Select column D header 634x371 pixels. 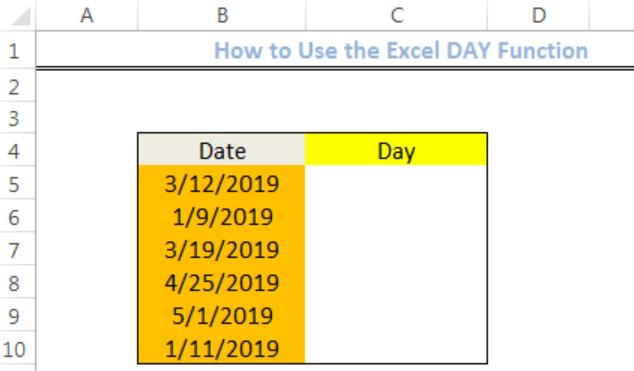tap(539, 15)
